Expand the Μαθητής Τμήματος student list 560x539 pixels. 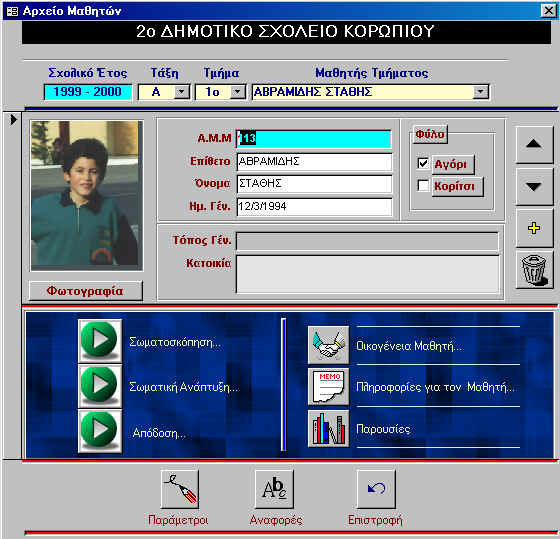click(480, 92)
